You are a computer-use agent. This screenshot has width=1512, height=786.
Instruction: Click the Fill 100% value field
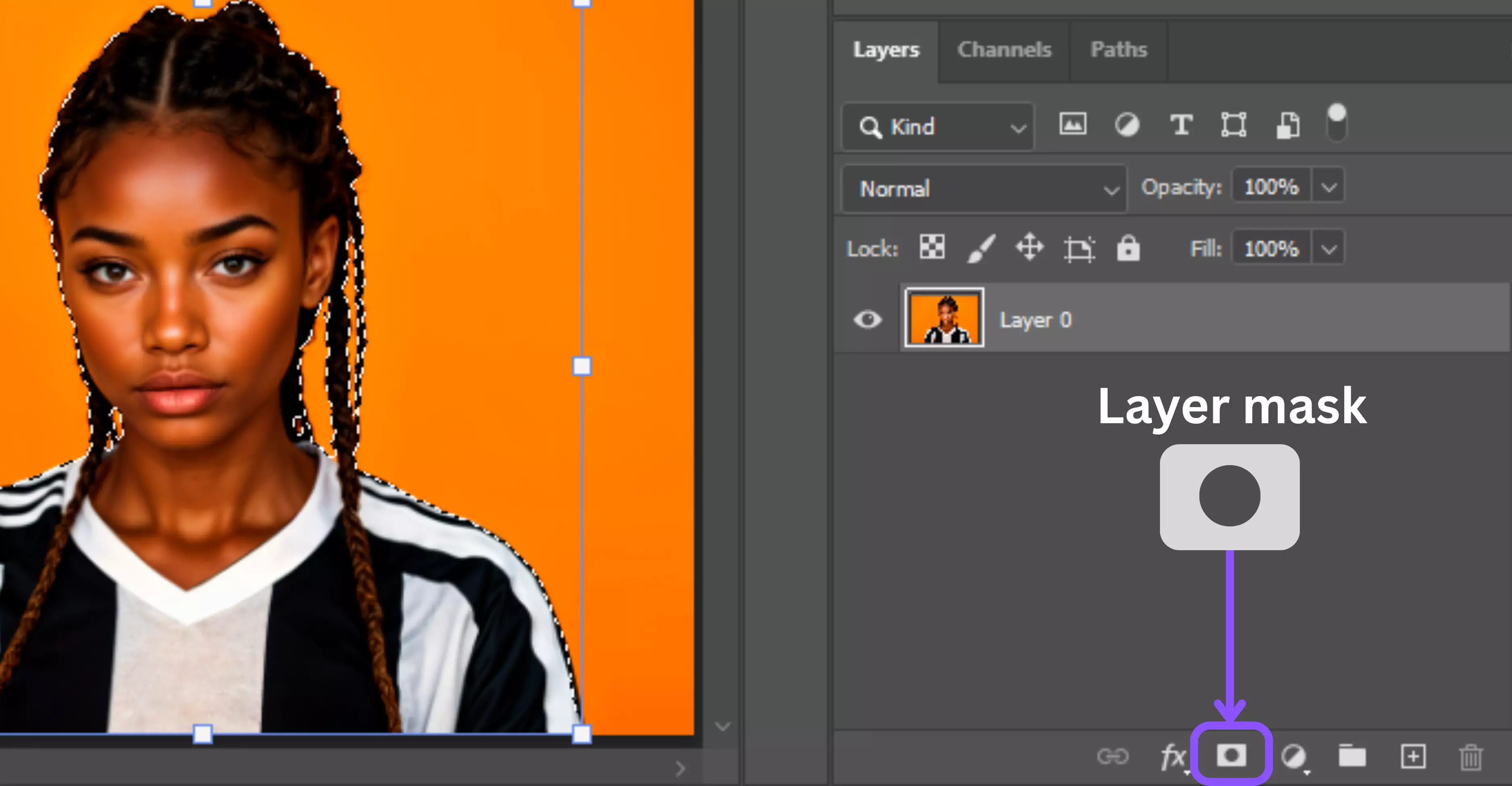point(1271,249)
